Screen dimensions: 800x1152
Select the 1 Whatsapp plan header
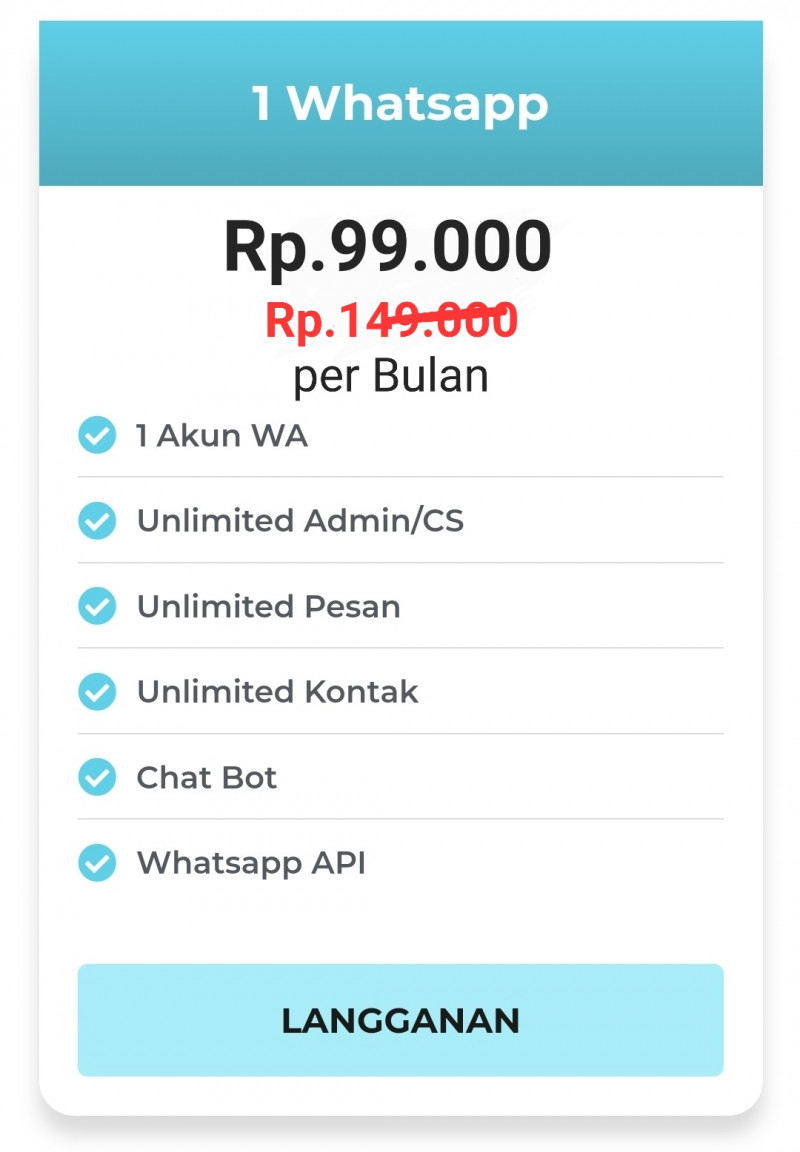[x=400, y=103]
